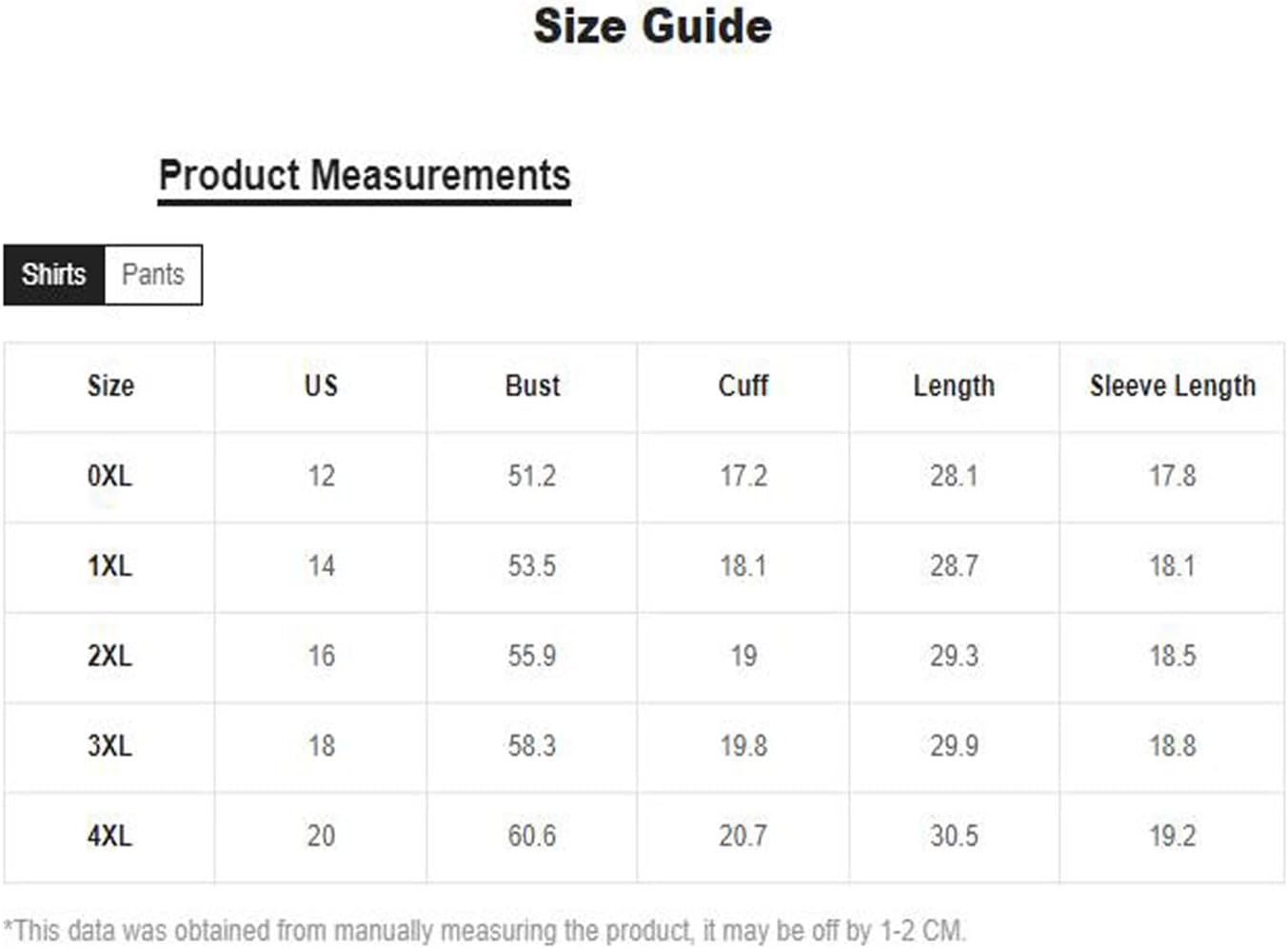Select the 1XL size row label
This screenshot has height=948, width=1288.
(x=110, y=566)
